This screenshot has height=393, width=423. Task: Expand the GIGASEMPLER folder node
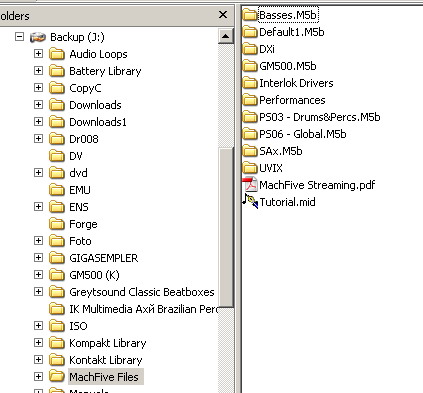coord(39,258)
